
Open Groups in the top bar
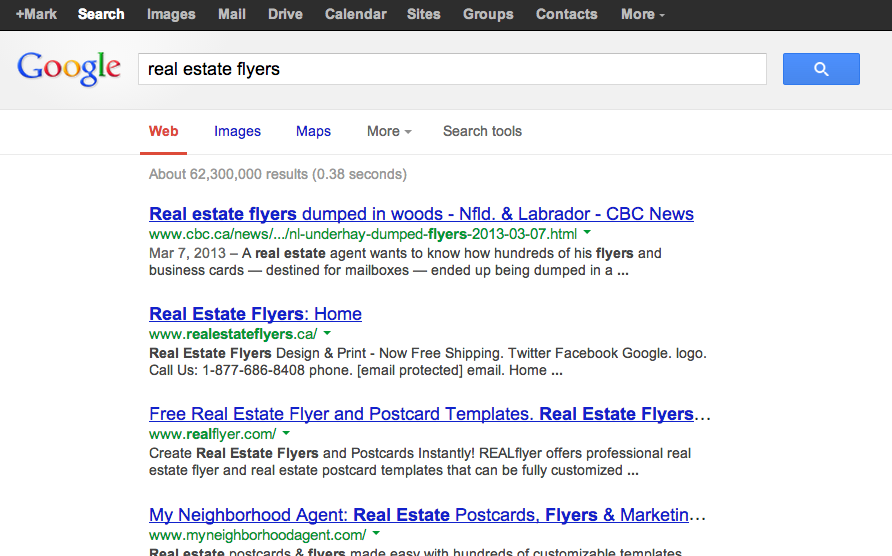click(488, 14)
